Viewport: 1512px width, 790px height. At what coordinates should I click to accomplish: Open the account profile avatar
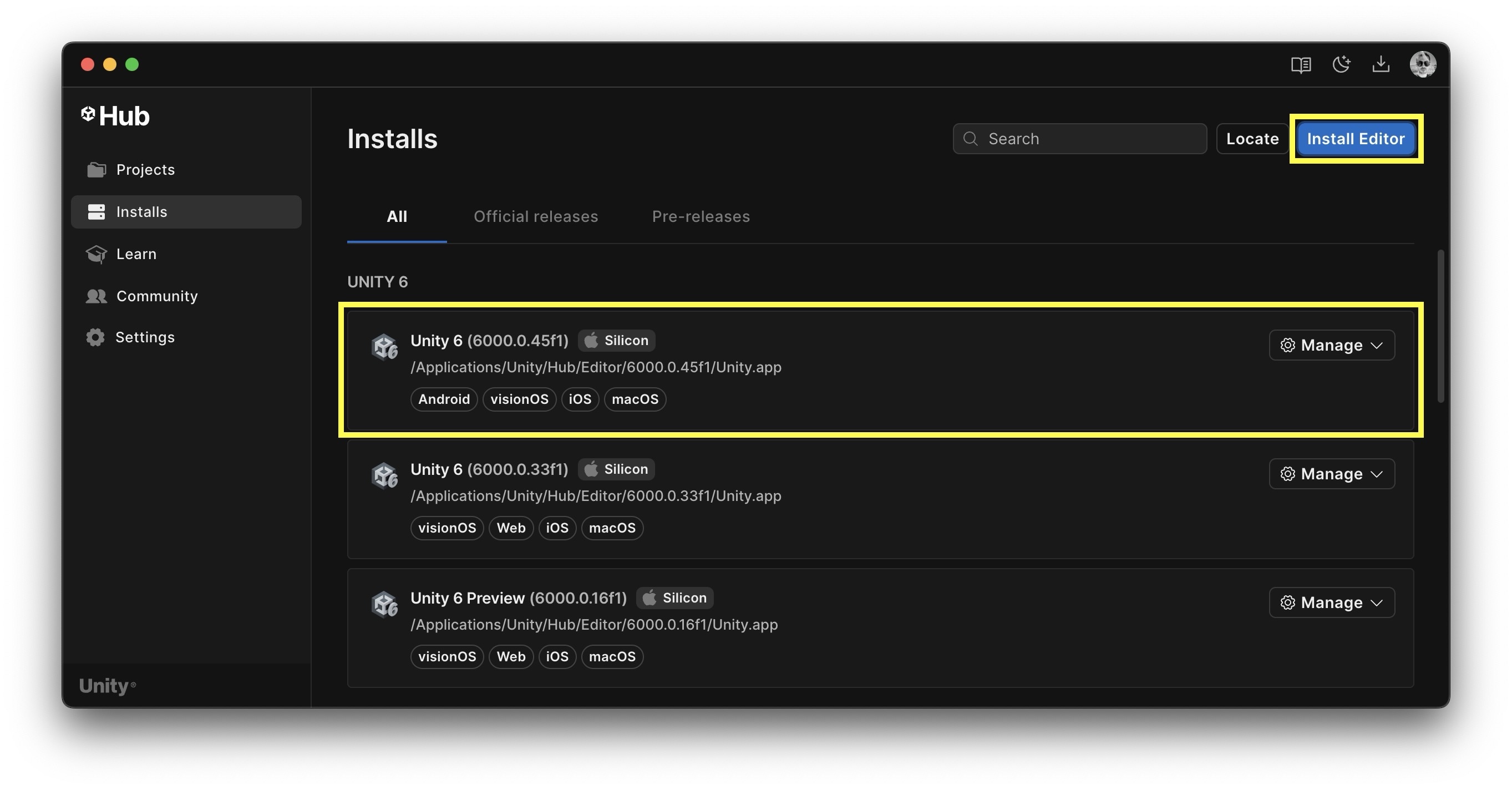1423,64
